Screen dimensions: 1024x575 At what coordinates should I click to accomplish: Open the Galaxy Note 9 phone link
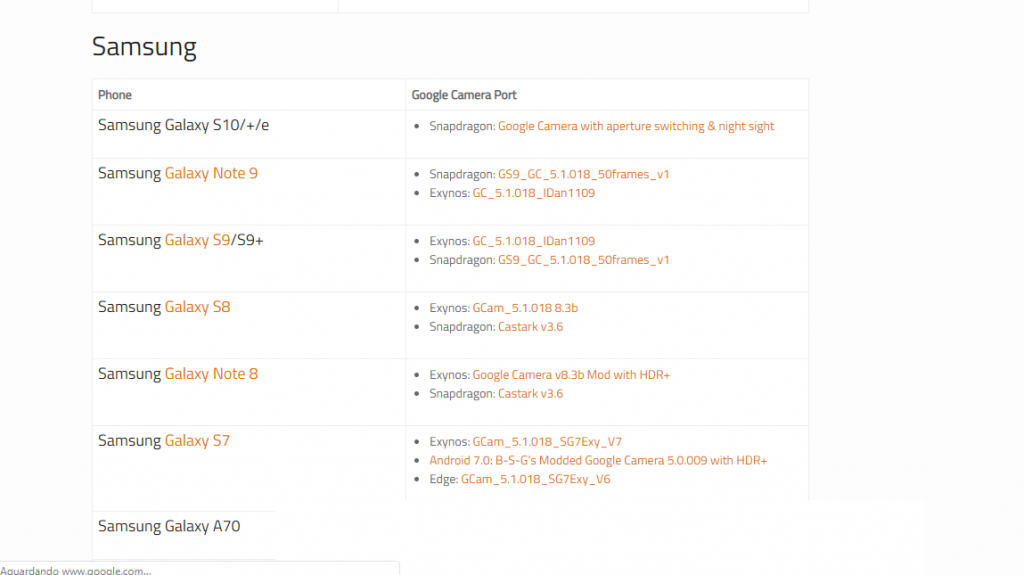(x=211, y=173)
